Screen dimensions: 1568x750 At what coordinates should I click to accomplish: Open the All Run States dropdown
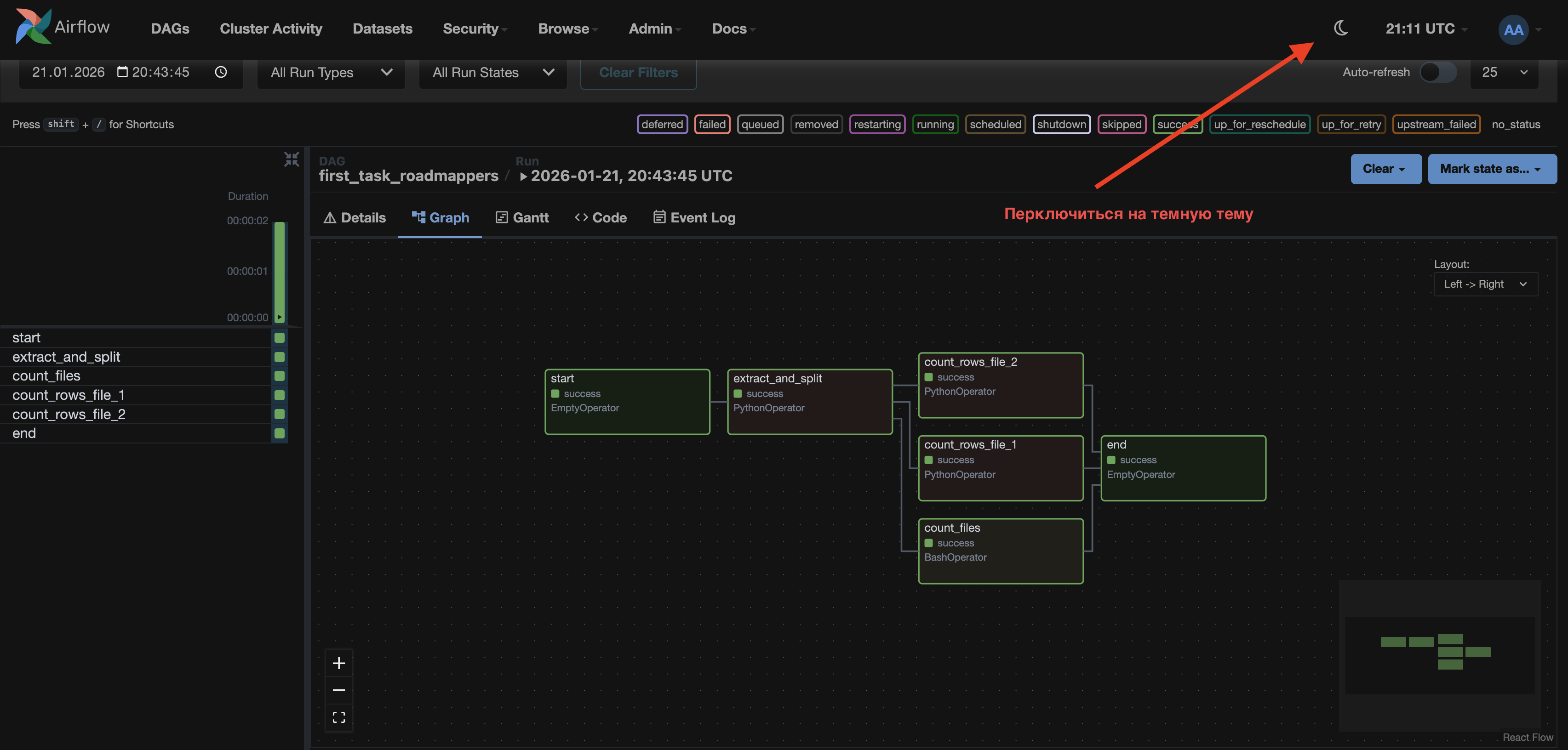pyautogui.click(x=492, y=73)
